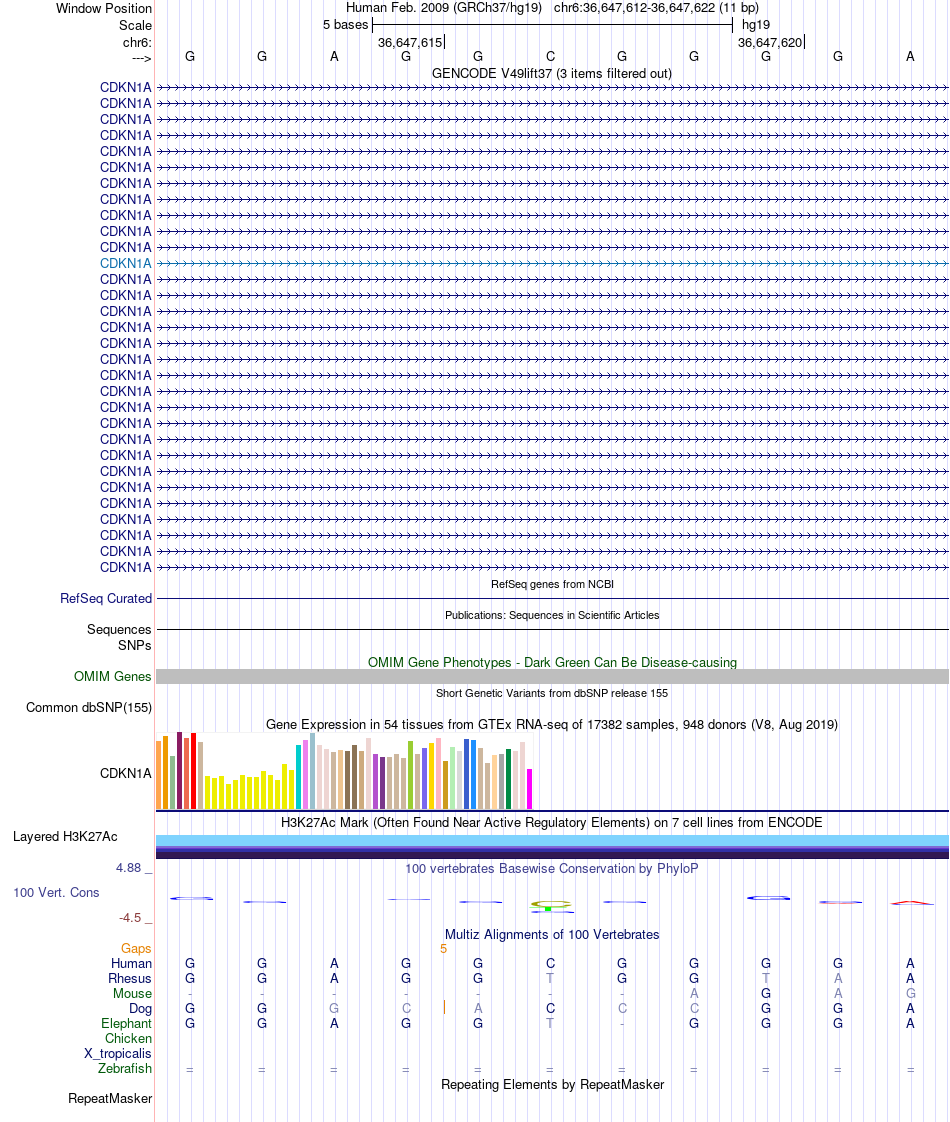This screenshot has height=1122, width=950.
Task: Click the orange Gaps row label
Action: (x=136, y=948)
